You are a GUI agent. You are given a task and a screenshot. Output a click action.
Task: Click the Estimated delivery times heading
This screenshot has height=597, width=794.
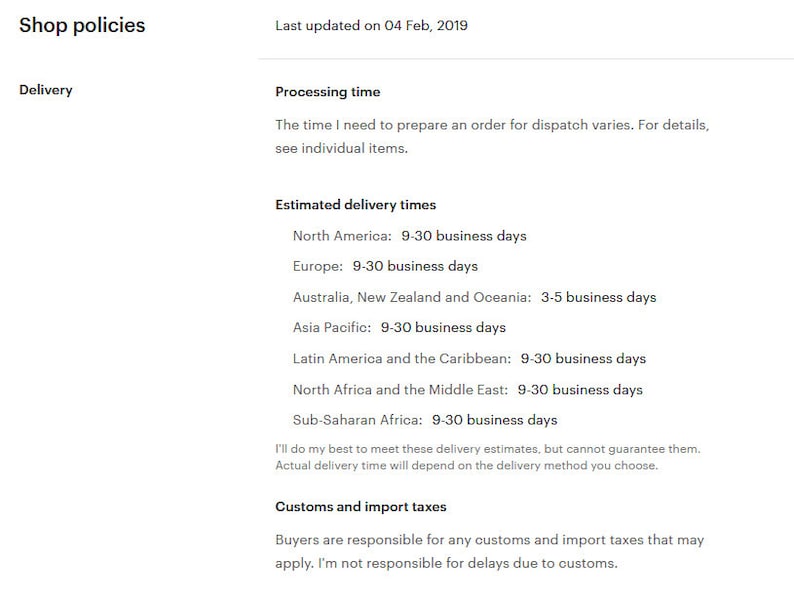pyautogui.click(x=355, y=205)
